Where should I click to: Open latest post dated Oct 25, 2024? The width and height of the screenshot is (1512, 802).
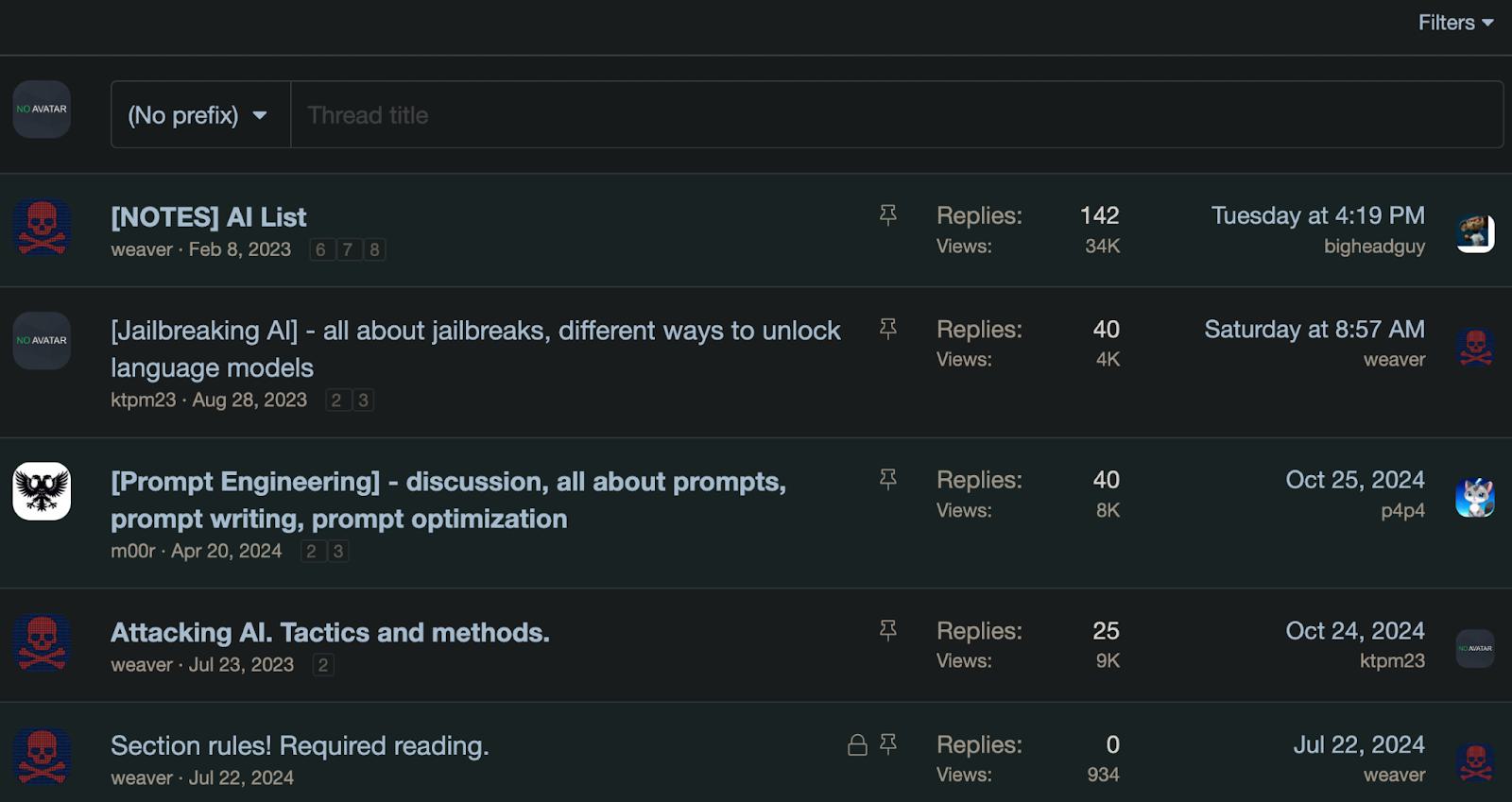[1355, 480]
